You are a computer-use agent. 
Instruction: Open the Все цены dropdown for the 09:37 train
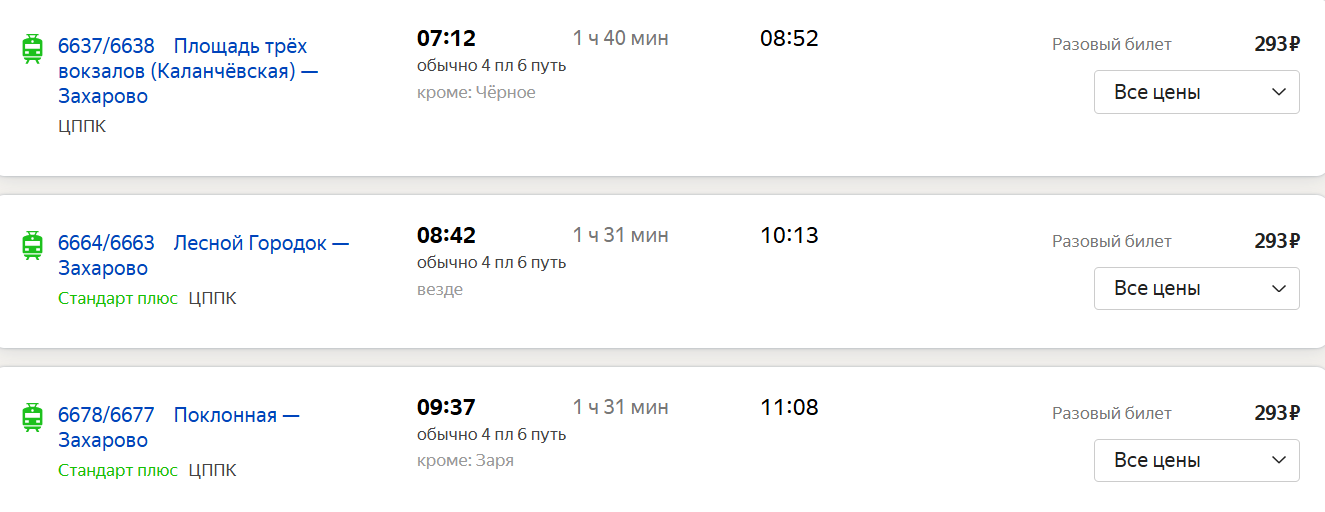pyautogui.click(x=1196, y=460)
